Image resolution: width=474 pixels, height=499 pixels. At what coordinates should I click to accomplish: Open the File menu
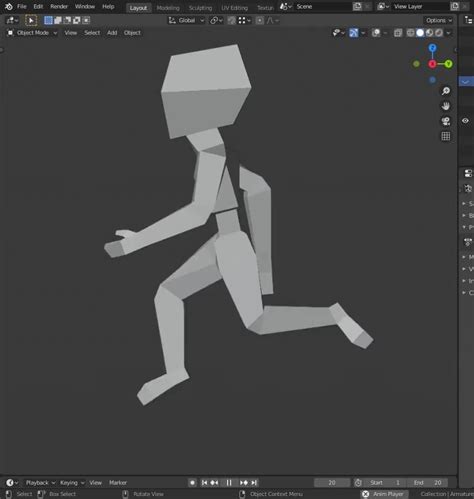(x=22, y=6)
